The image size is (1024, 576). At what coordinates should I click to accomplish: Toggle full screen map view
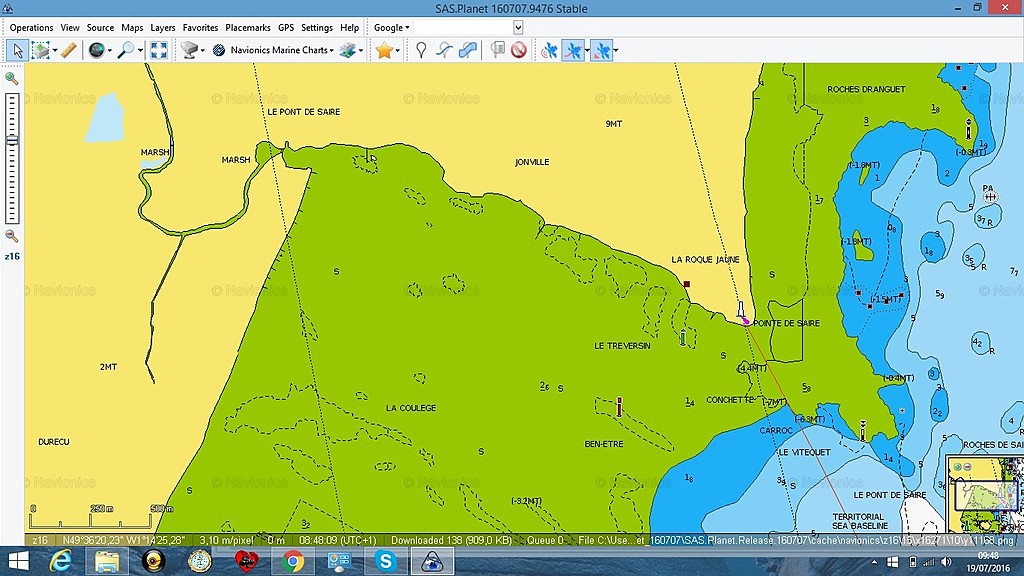[x=158, y=50]
